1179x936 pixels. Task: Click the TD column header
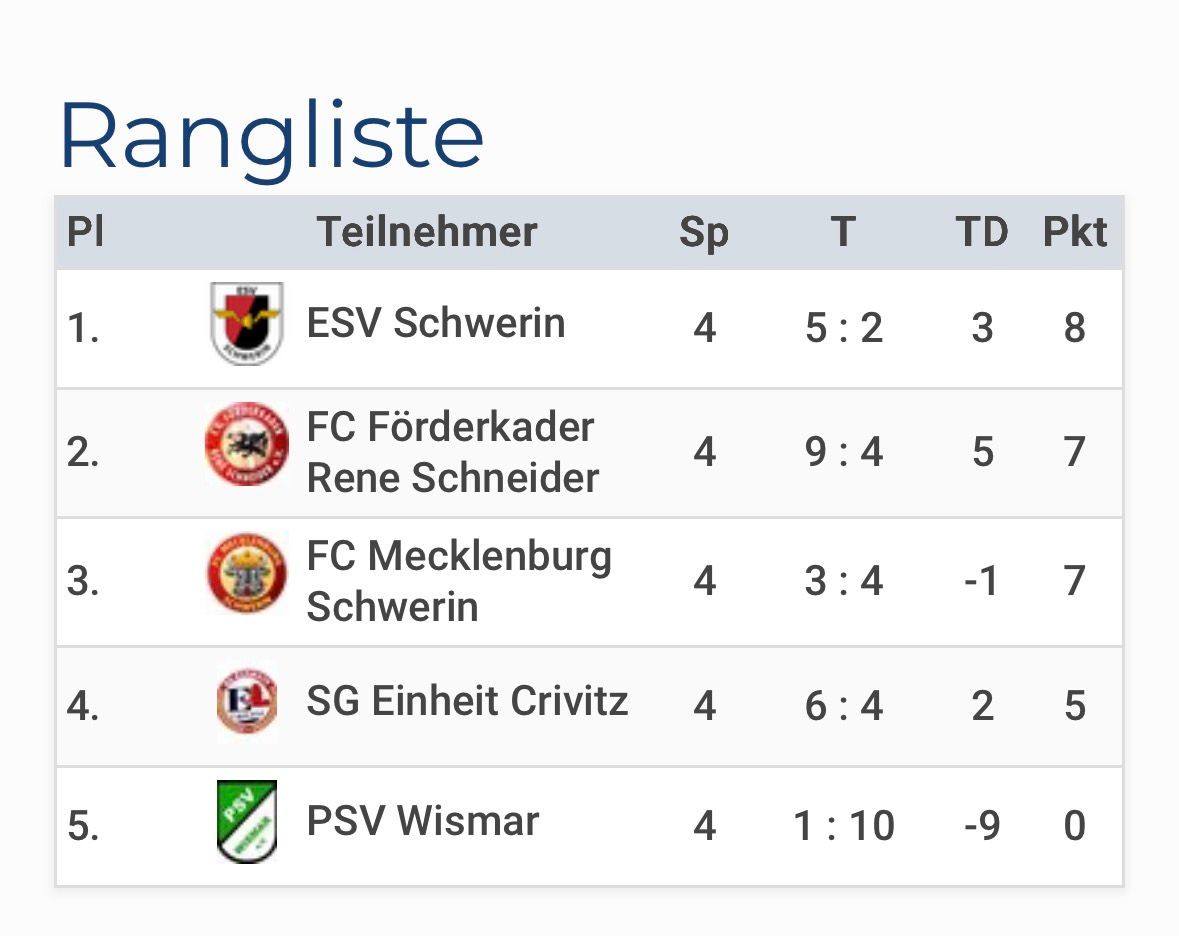click(x=981, y=232)
